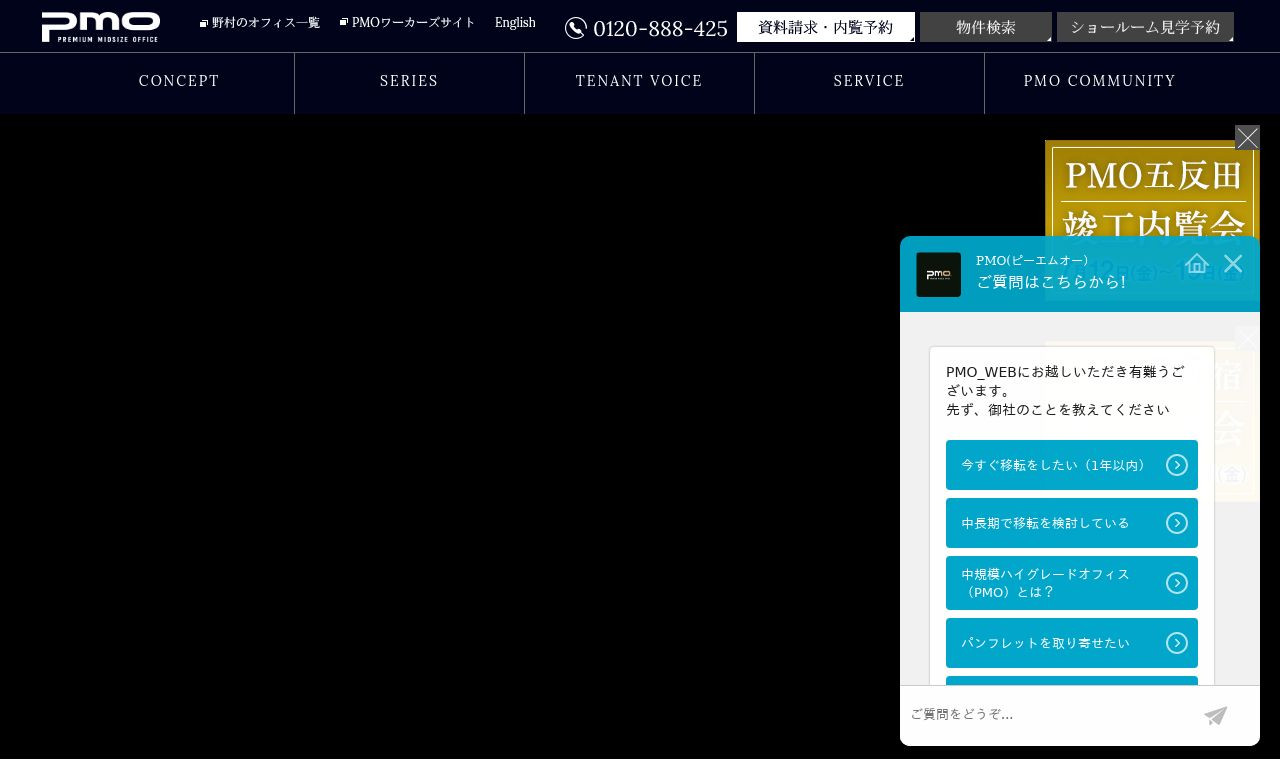Screen dimensions: 1280x766
Task: Click the PMO Premium Midsize Office logo
Action: (100, 27)
